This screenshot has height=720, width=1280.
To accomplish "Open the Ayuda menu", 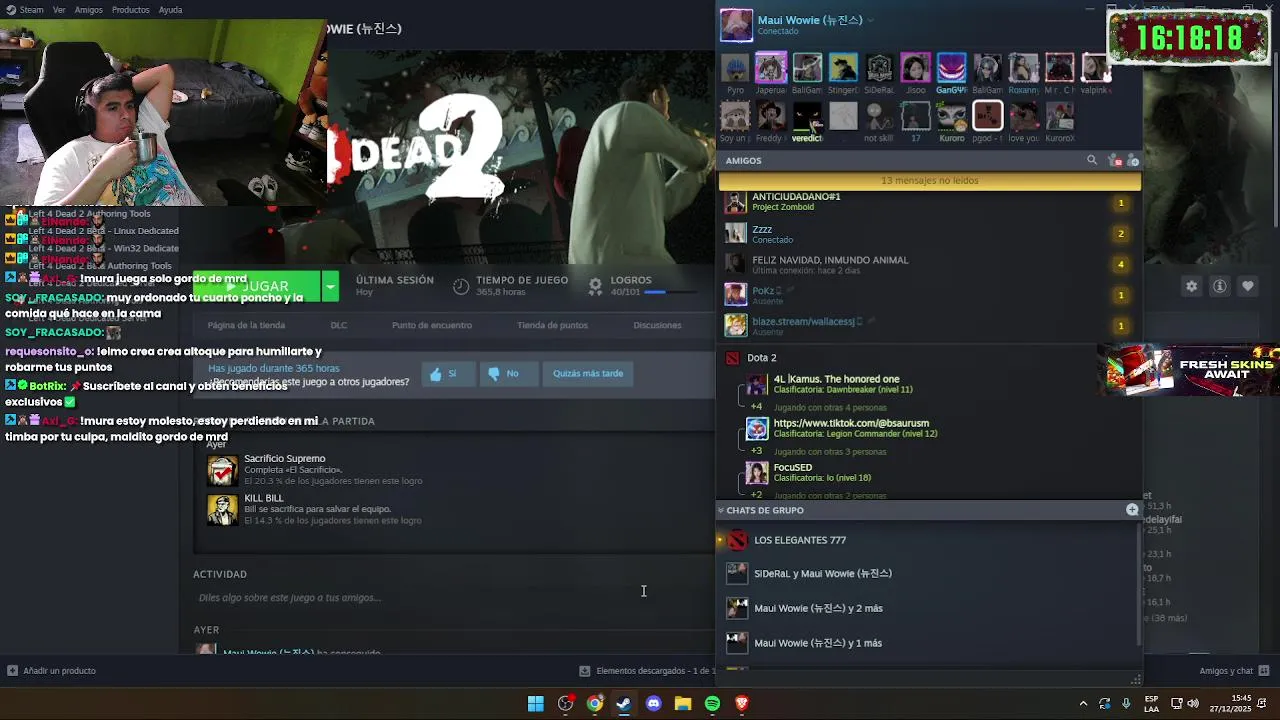I will coord(170,10).
